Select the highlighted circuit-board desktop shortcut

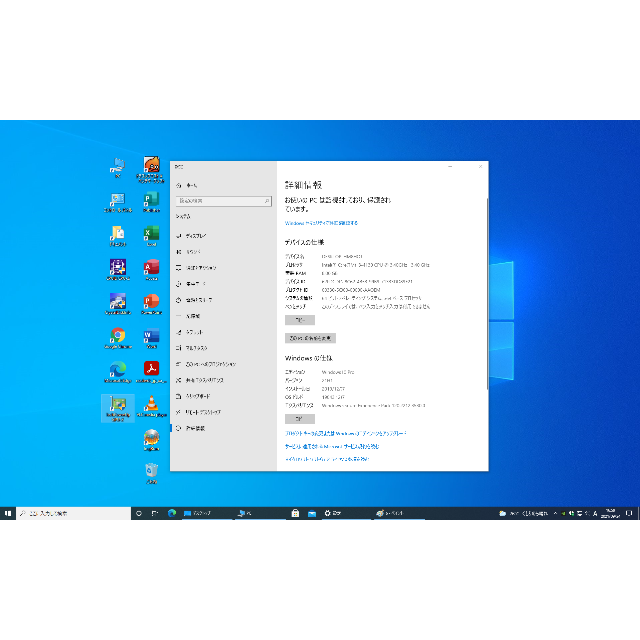point(118,408)
